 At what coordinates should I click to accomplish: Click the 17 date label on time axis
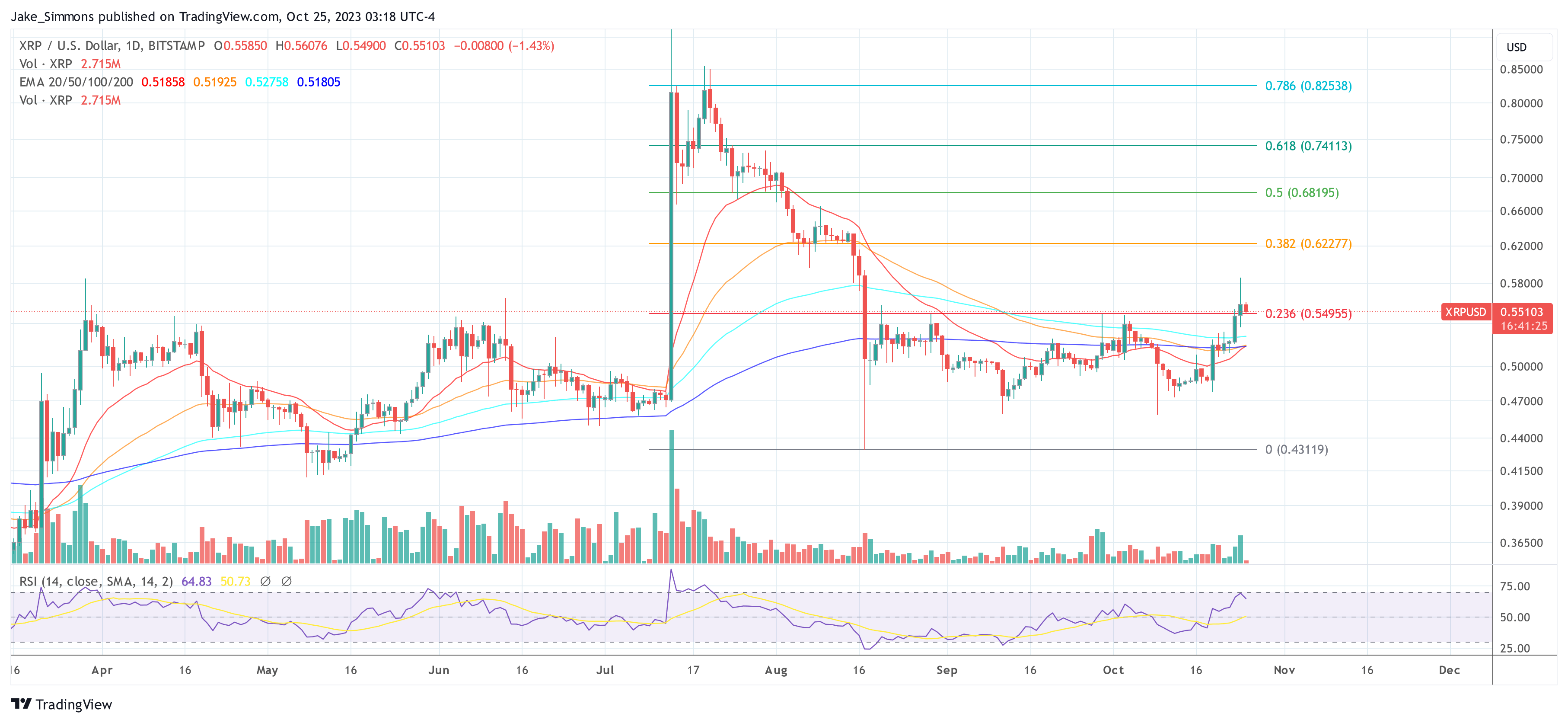click(x=693, y=670)
